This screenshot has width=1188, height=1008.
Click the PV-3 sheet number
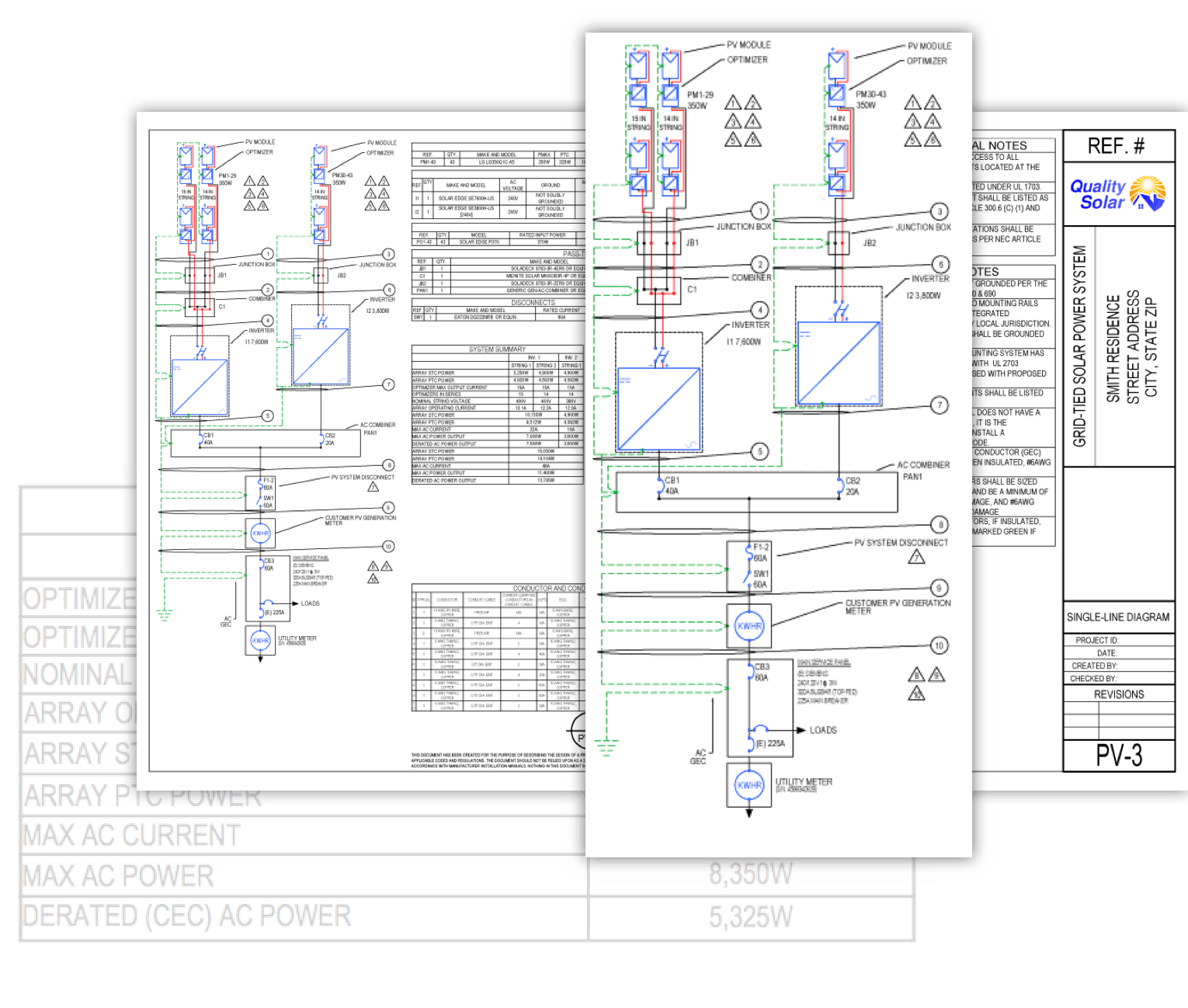[1118, 756]
